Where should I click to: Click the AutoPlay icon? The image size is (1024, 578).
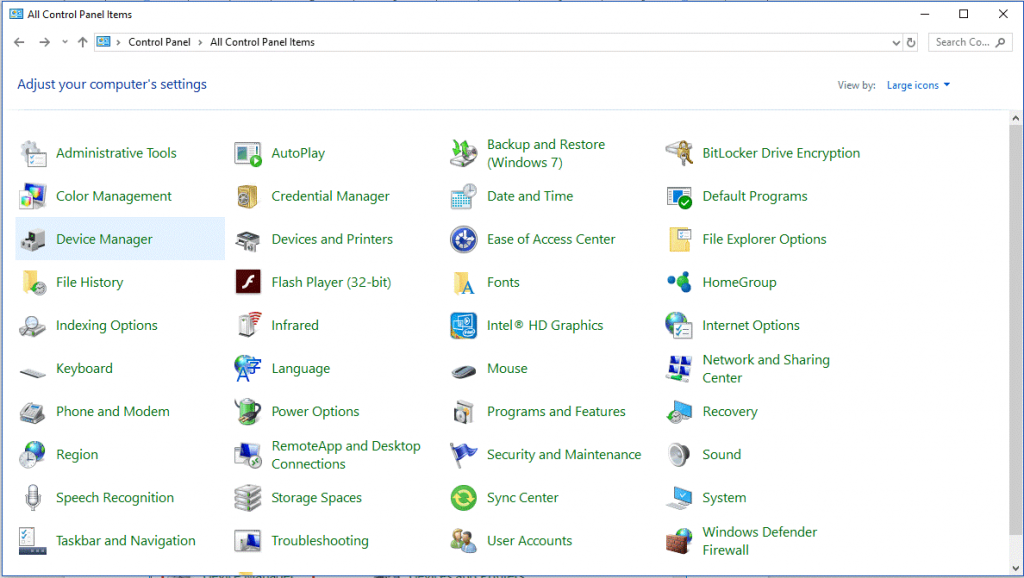(x=248, y=153)
